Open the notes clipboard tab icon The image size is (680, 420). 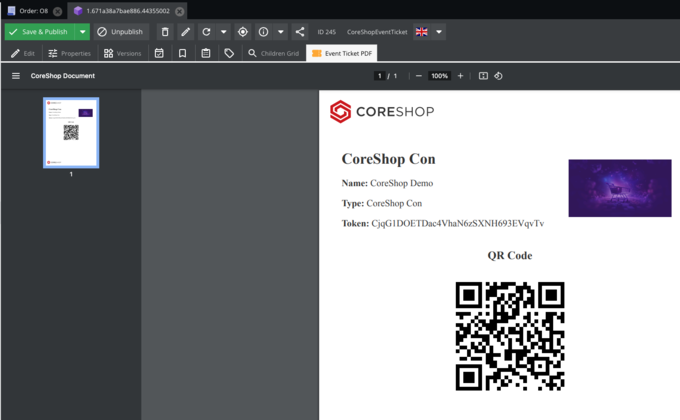point(206,53)
